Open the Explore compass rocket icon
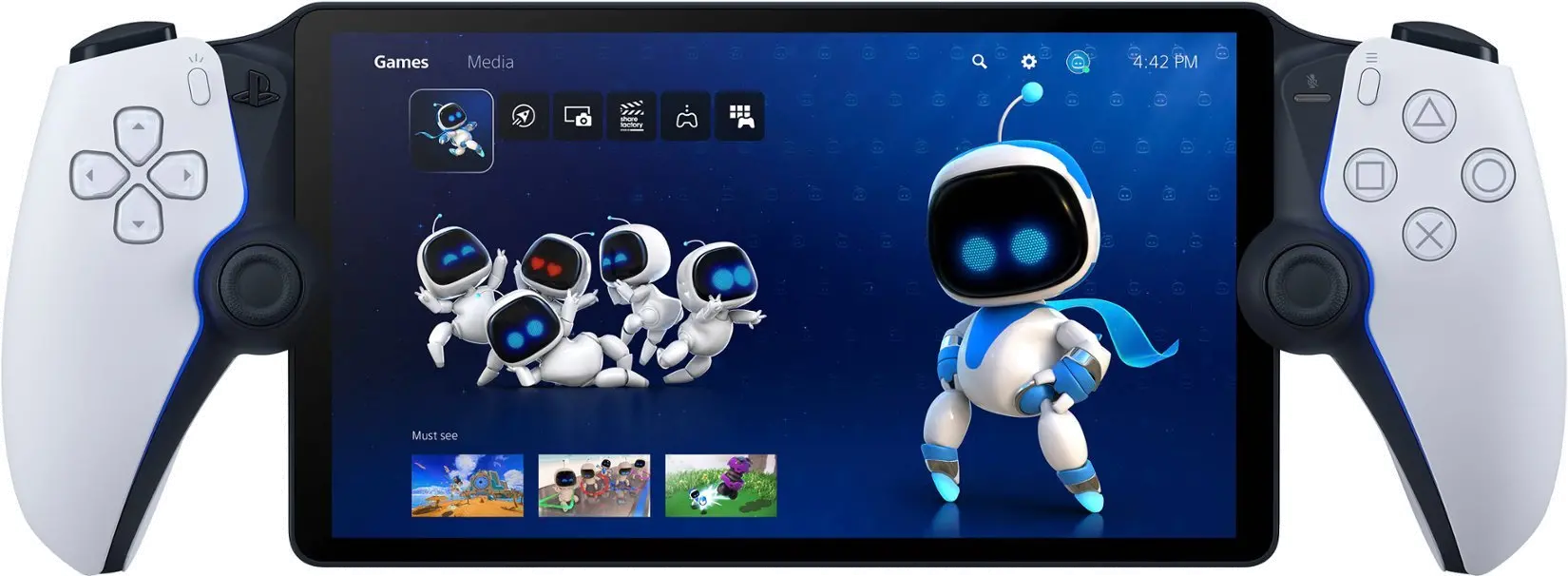Image resolution: width=1568 pixels, height=576 pixels. [x=524, y=116]
